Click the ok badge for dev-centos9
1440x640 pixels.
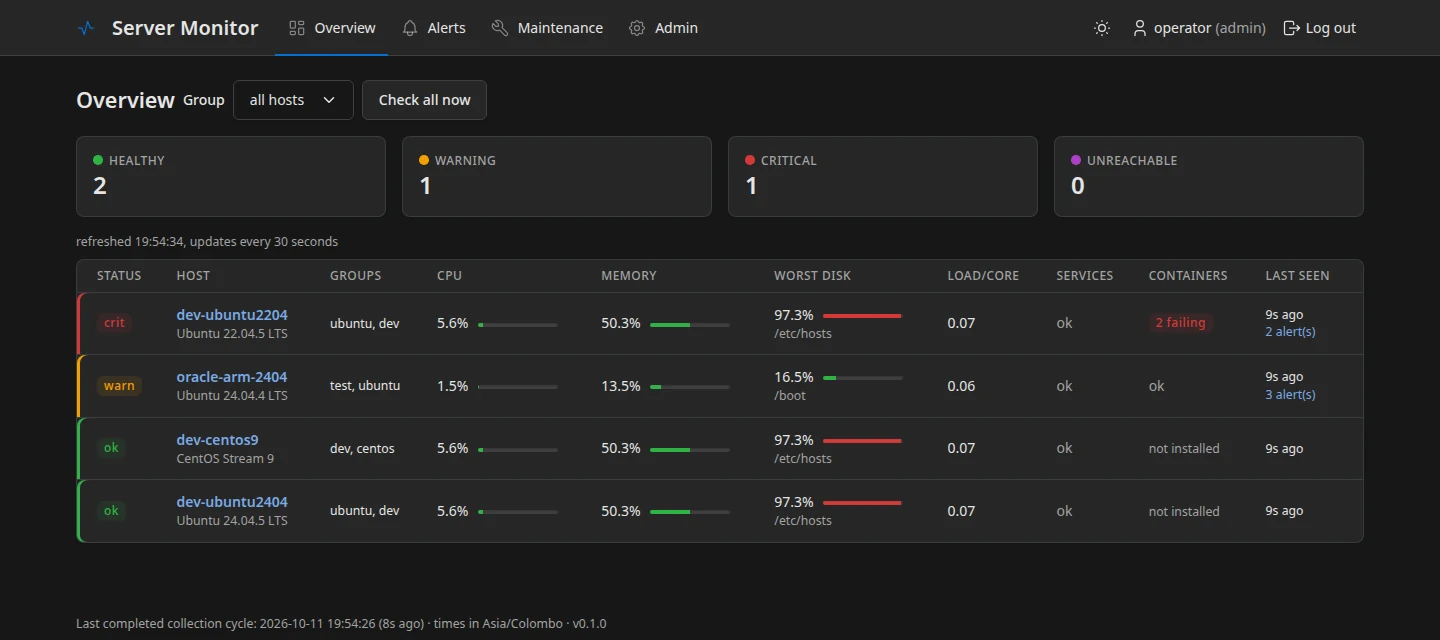[111, 448]
